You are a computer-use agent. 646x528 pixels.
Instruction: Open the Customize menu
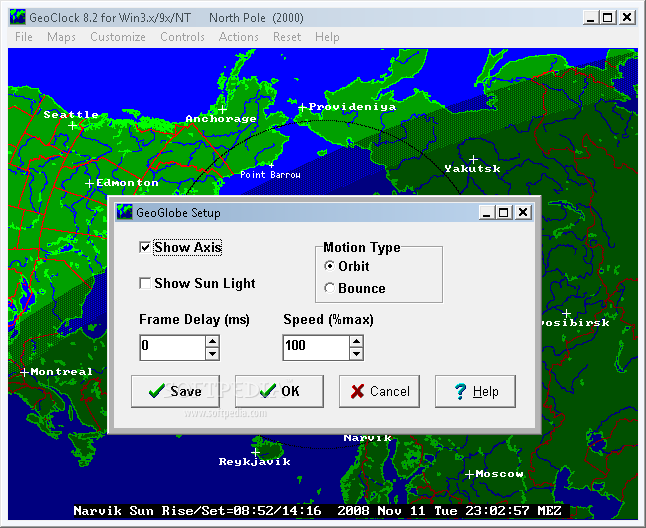[118, 37]
